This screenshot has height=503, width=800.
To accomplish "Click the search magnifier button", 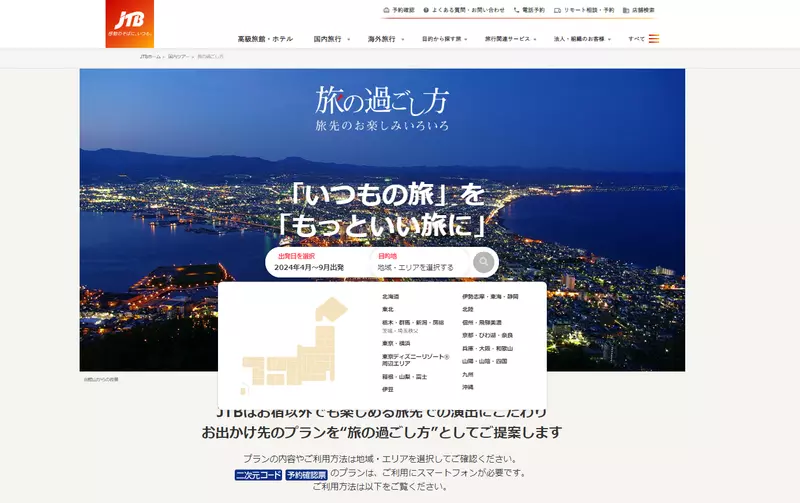I will (484, 262).
